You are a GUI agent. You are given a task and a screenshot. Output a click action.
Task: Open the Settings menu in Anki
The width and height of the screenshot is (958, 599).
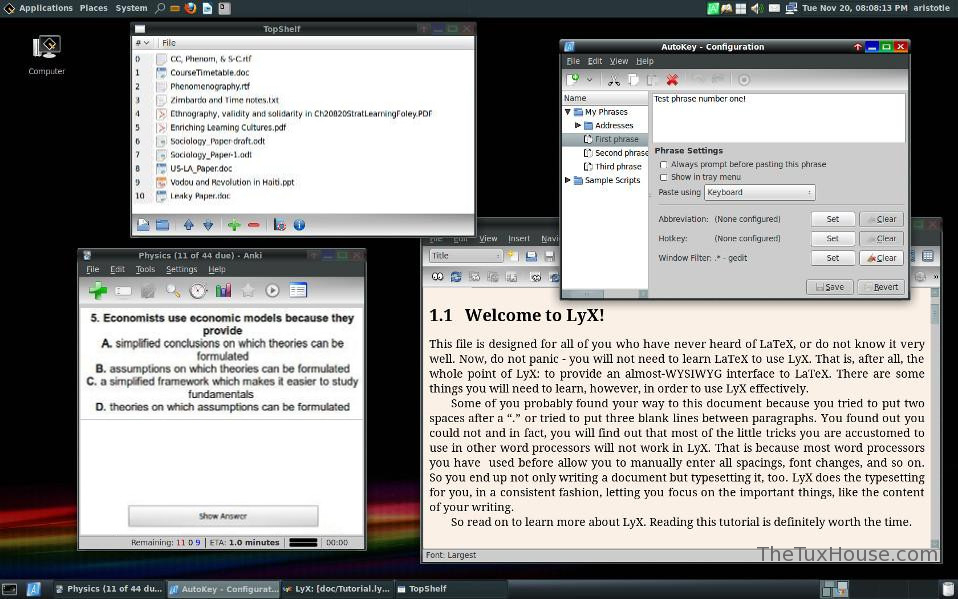[x=181, y=269]
